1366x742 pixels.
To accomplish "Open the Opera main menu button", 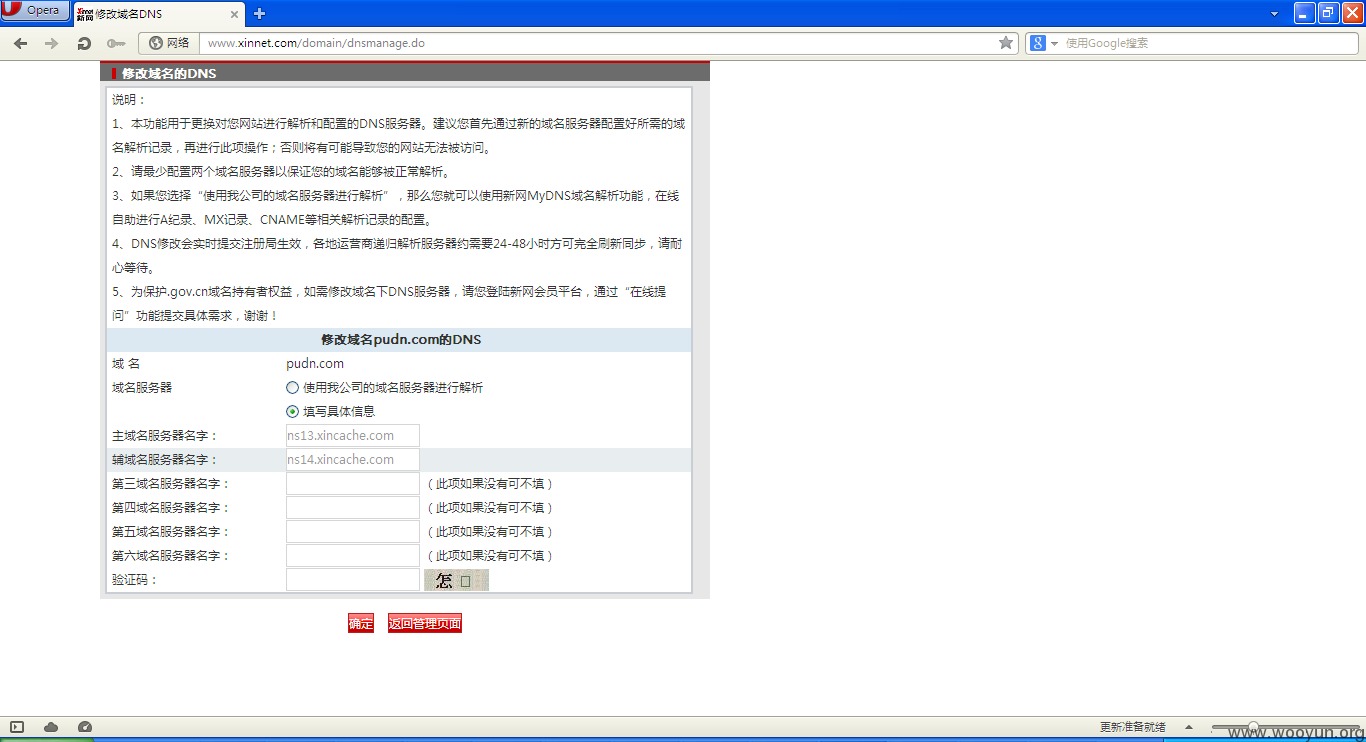I will click(x=35, y=11).
